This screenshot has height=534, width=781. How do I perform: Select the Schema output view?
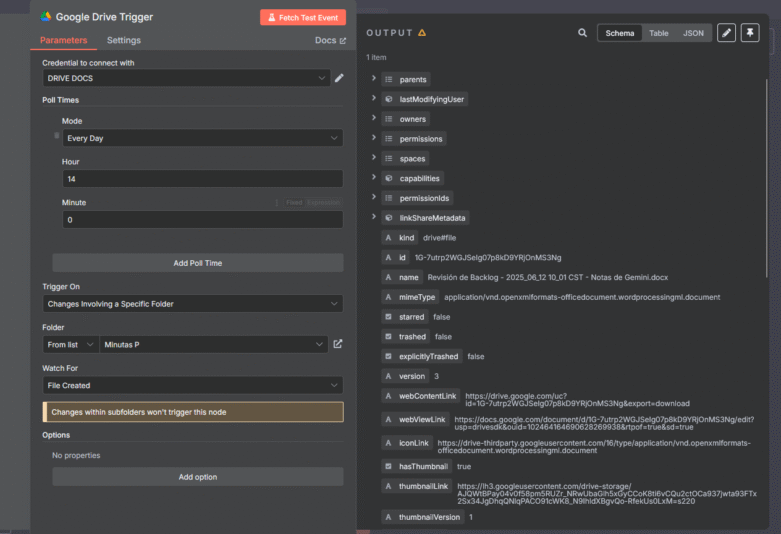coord(619,33)
